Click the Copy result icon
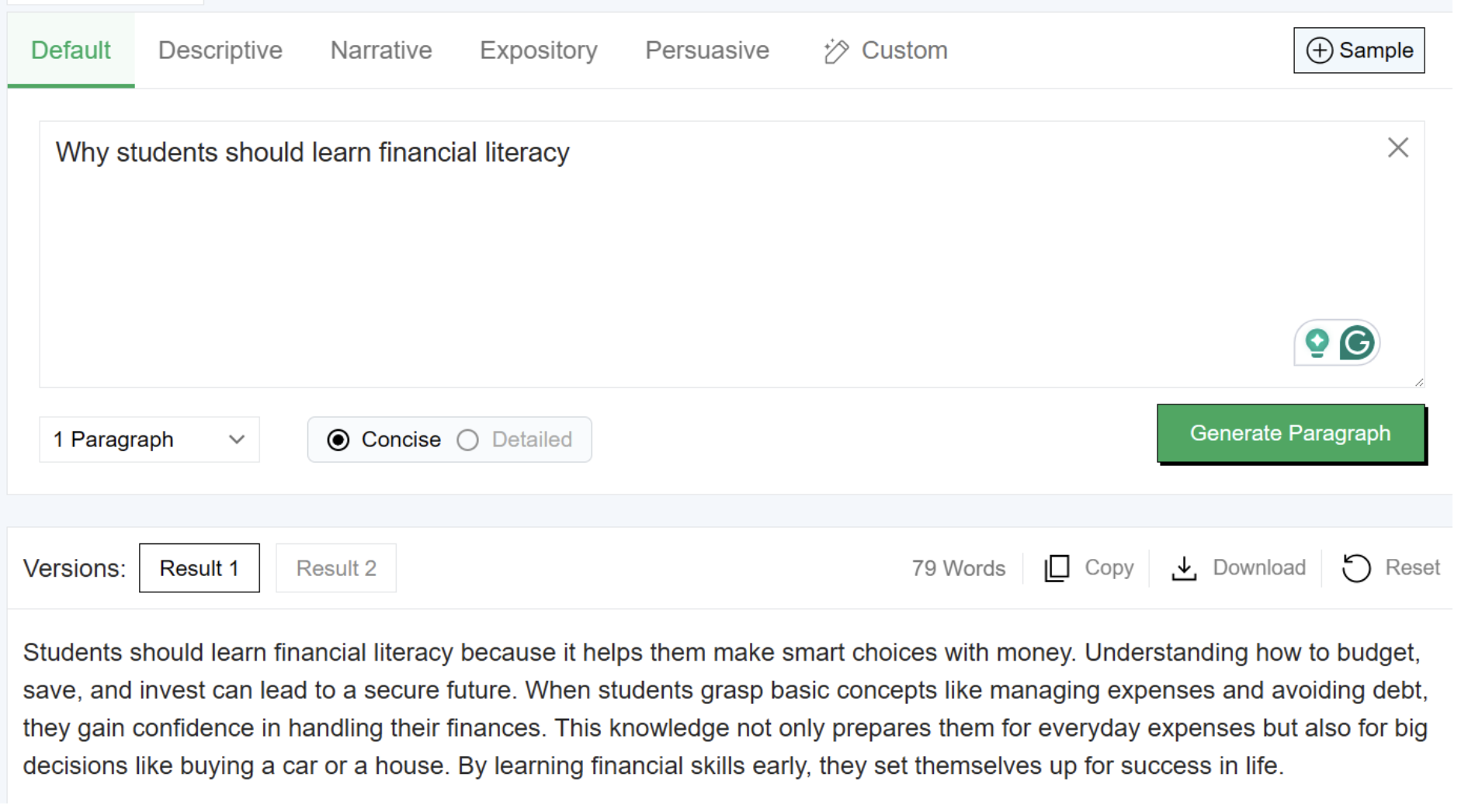 tap(1057, 568)
